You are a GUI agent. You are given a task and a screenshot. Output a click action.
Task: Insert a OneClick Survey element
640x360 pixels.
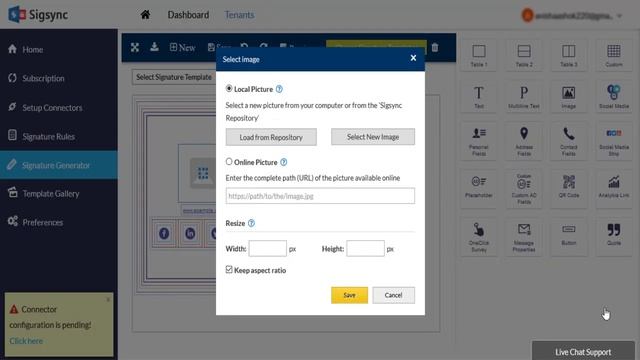[479, 237]
